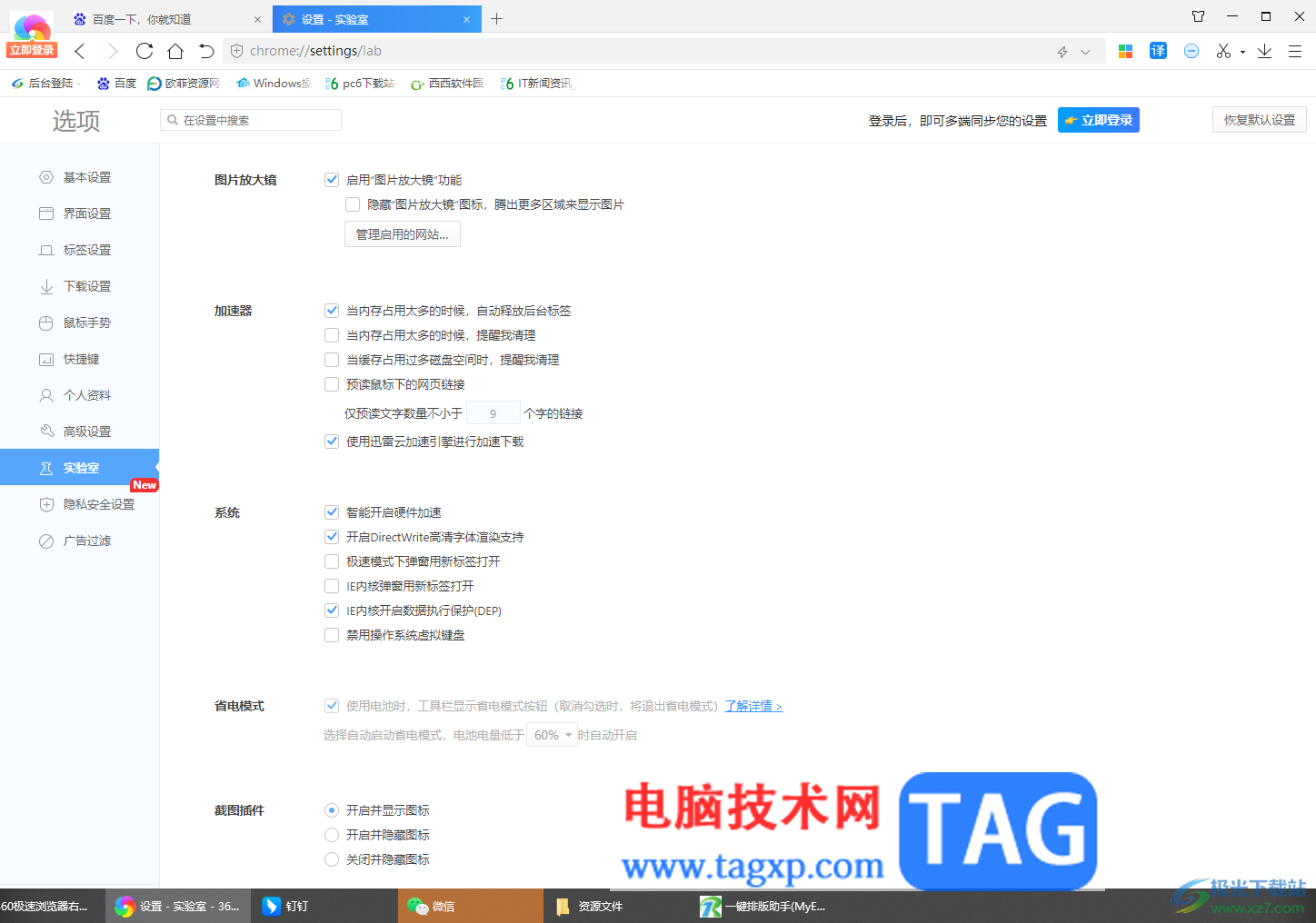Go back with the browser back arrow
1316x923 pixels.
click(x=80, y=51)
